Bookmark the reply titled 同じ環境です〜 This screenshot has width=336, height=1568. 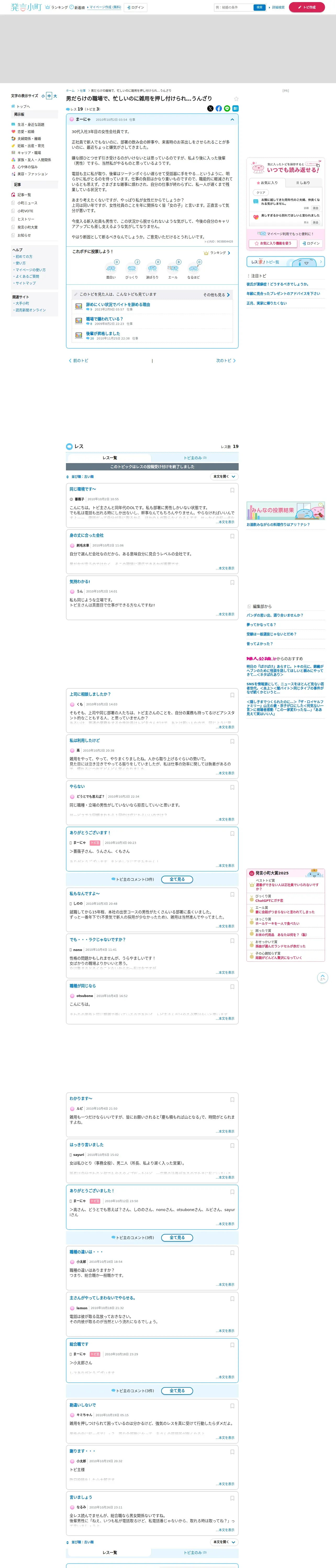point(232,490)
